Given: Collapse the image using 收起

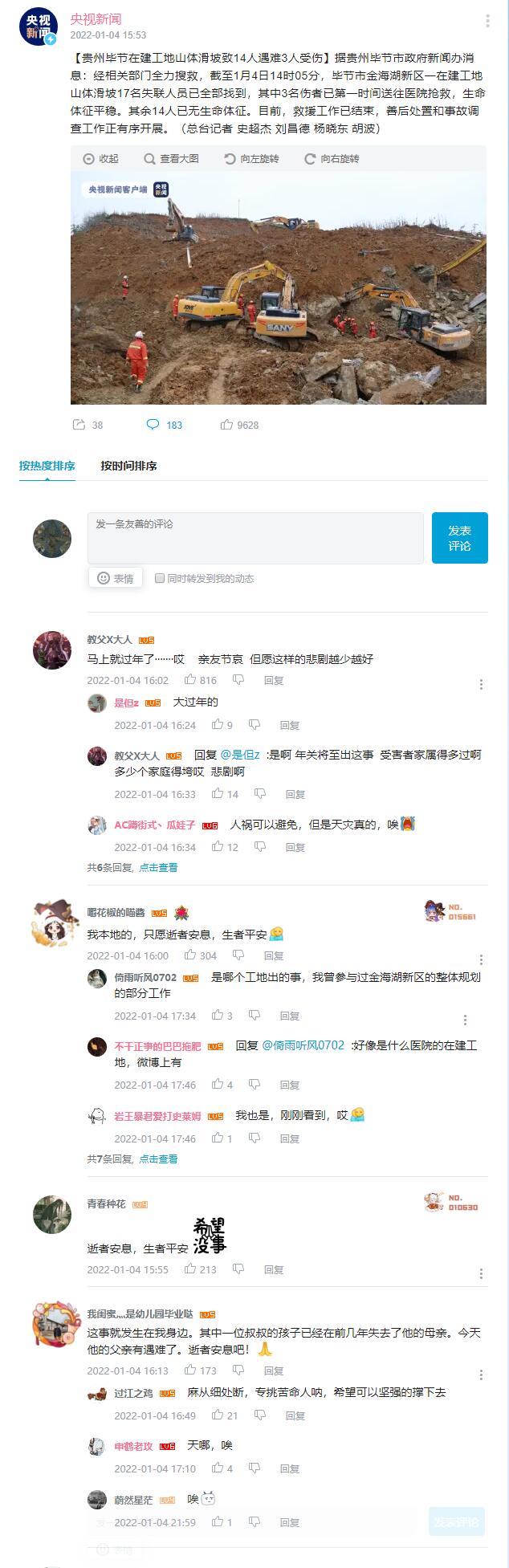Looking at the screenshot, I should coord(100,159).
